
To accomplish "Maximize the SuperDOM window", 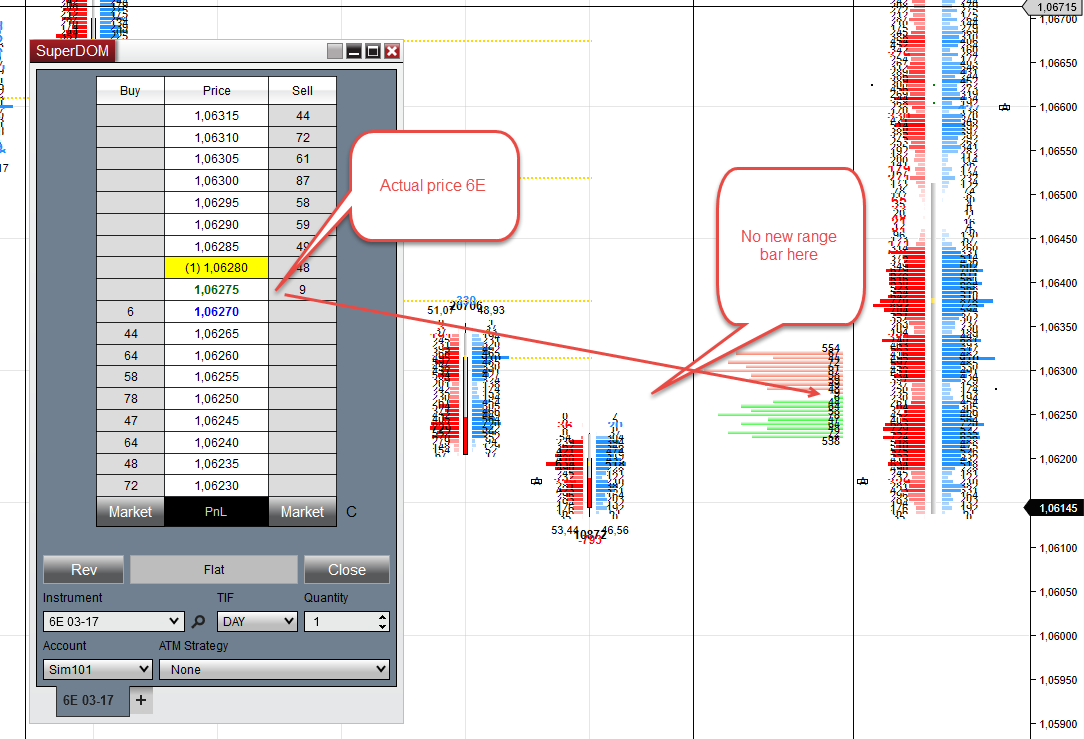I will click(373, 51).
